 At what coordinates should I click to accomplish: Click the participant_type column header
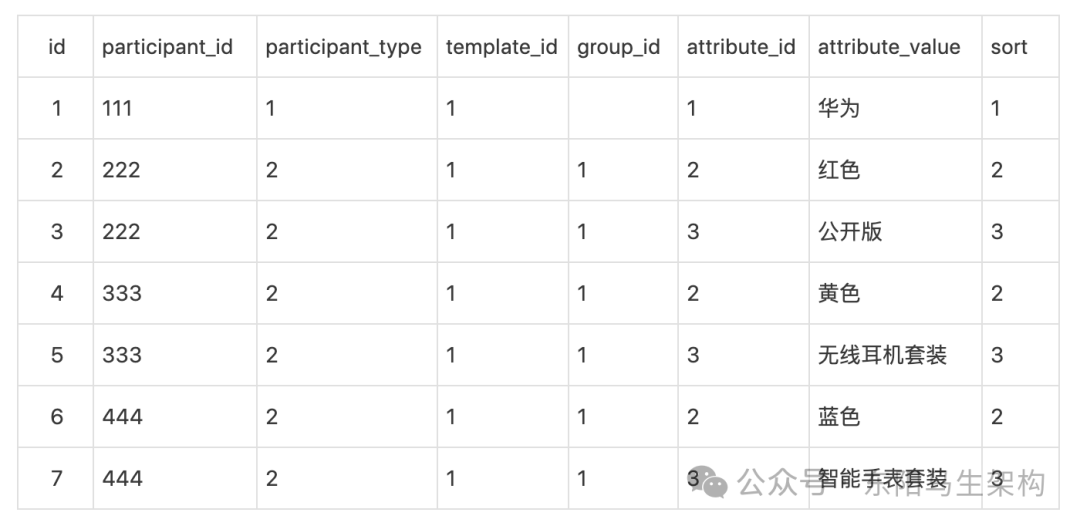coord(343,47)
